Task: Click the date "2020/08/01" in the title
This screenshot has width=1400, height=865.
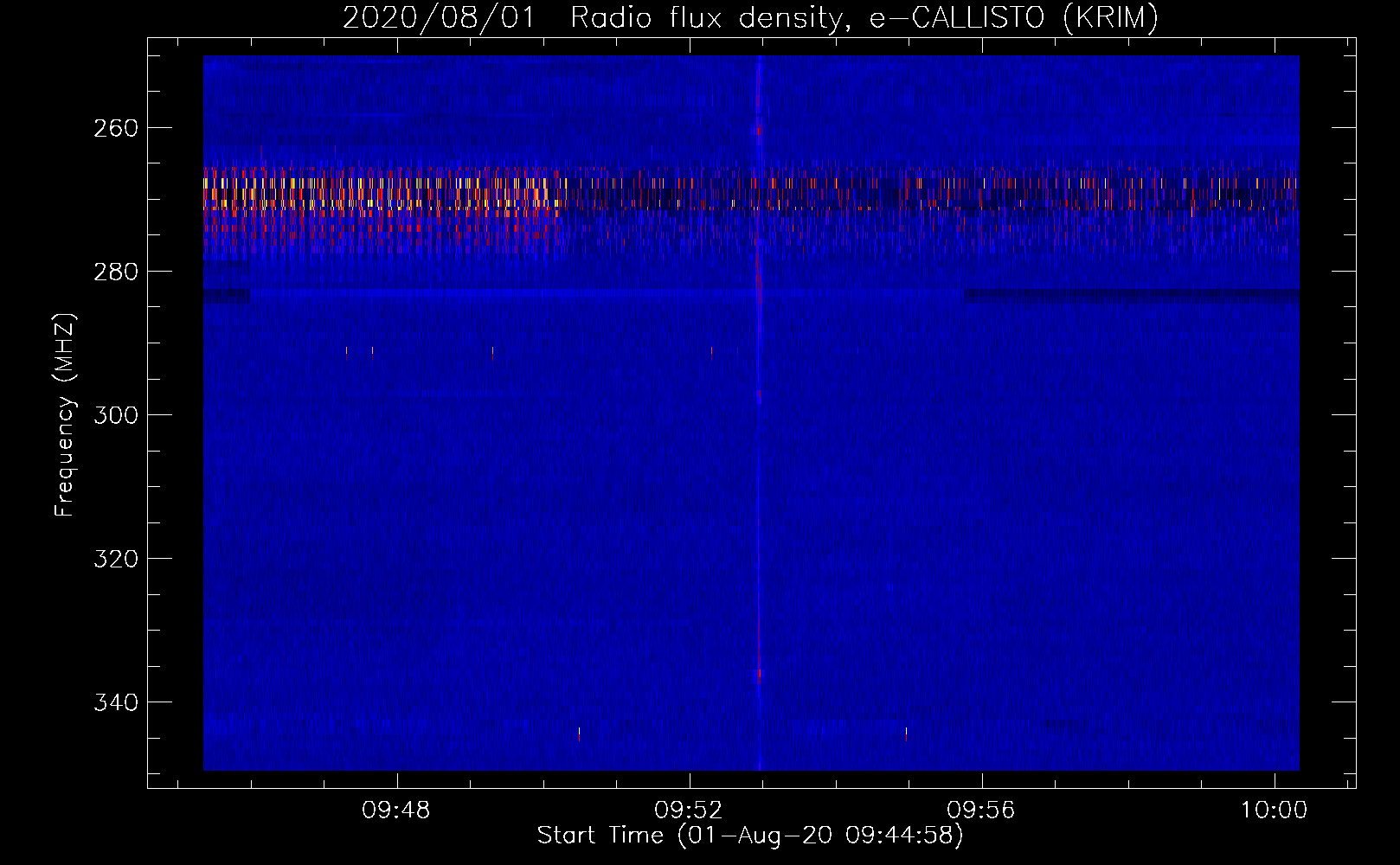Action: pos(440,18)
